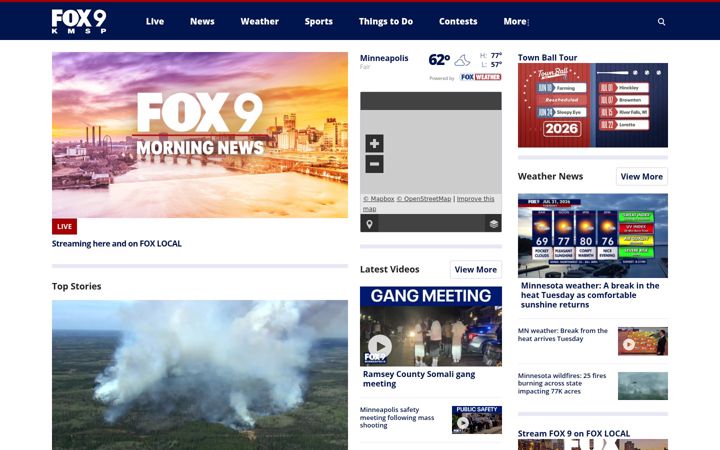The width and height of the screenshot is (720, 450).
Task: Click the red LIVE badge
Action: click(x=64, y=226)
